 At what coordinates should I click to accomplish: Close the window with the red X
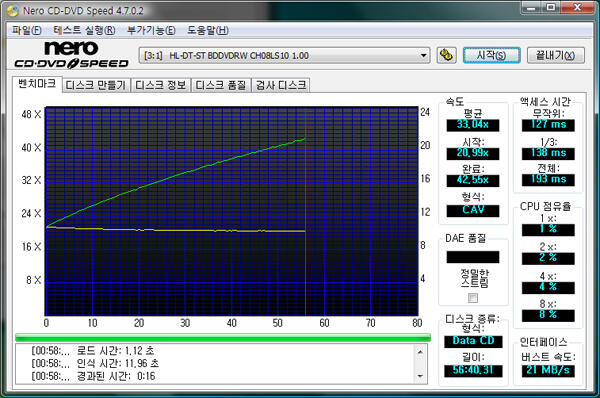577,7
